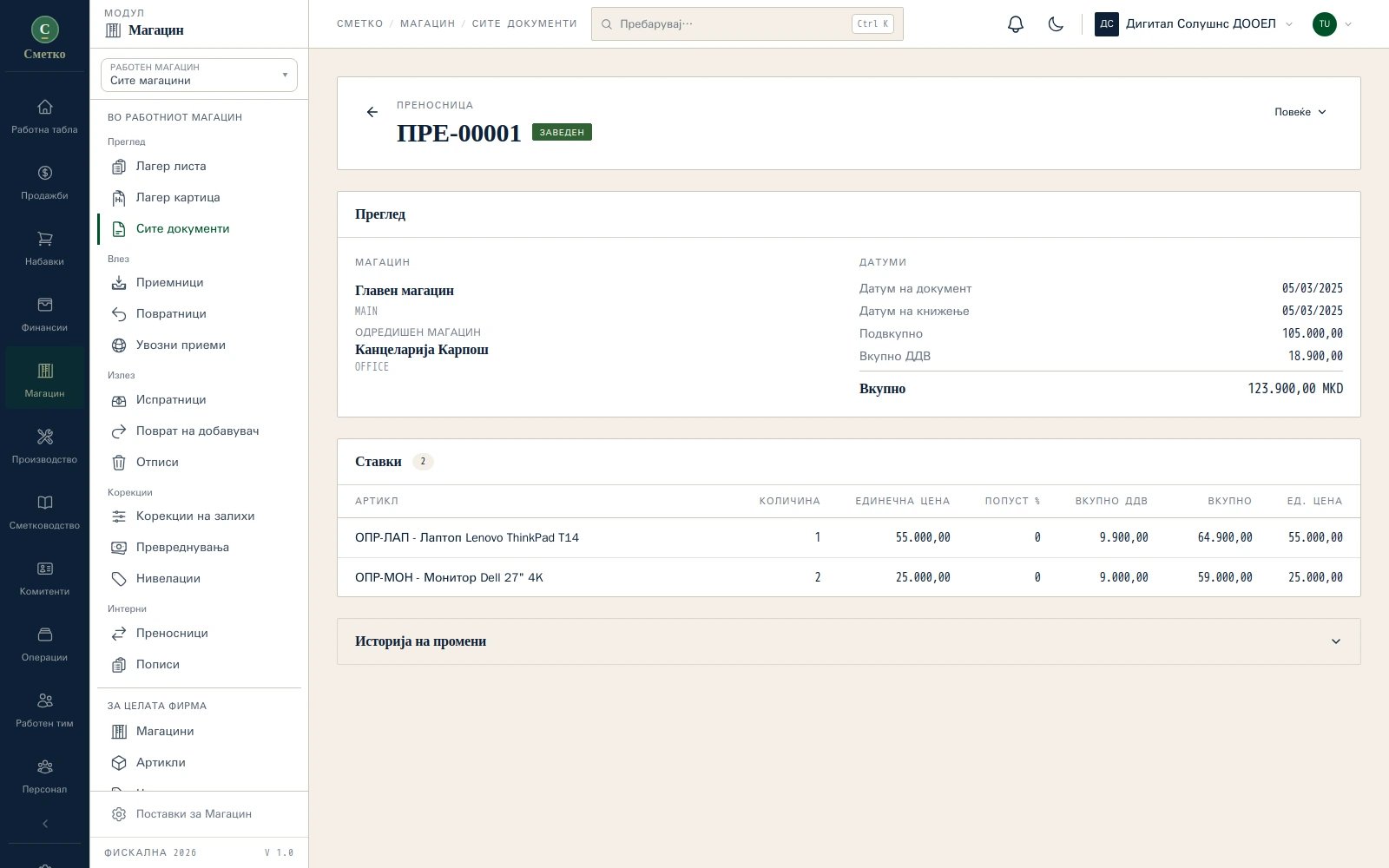1389x868 pixels.
Task: Open Приемници menu item
Action: [199, 283]
